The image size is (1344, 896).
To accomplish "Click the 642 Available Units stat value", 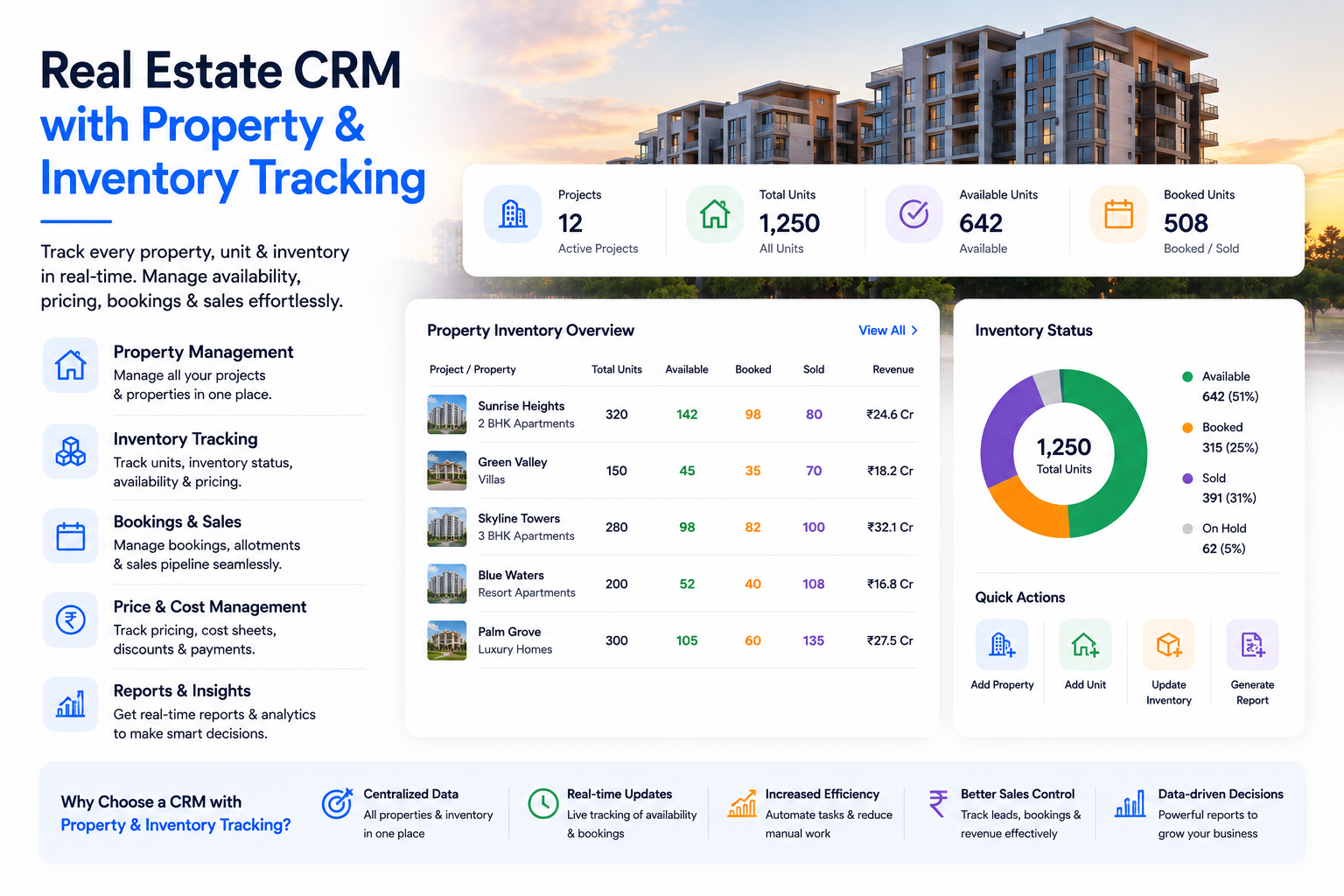I will point(981,223).
